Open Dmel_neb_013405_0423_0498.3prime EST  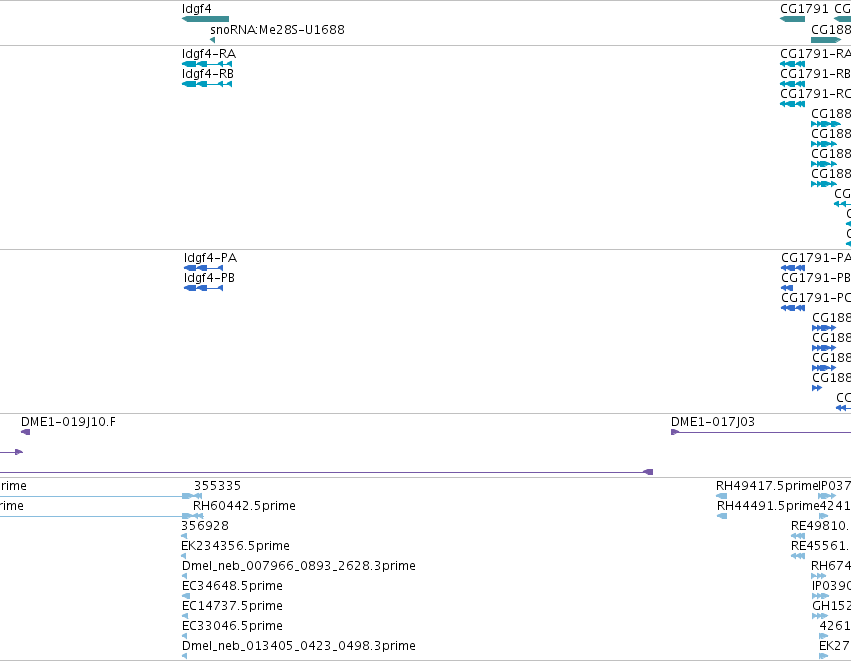[299, 646]
